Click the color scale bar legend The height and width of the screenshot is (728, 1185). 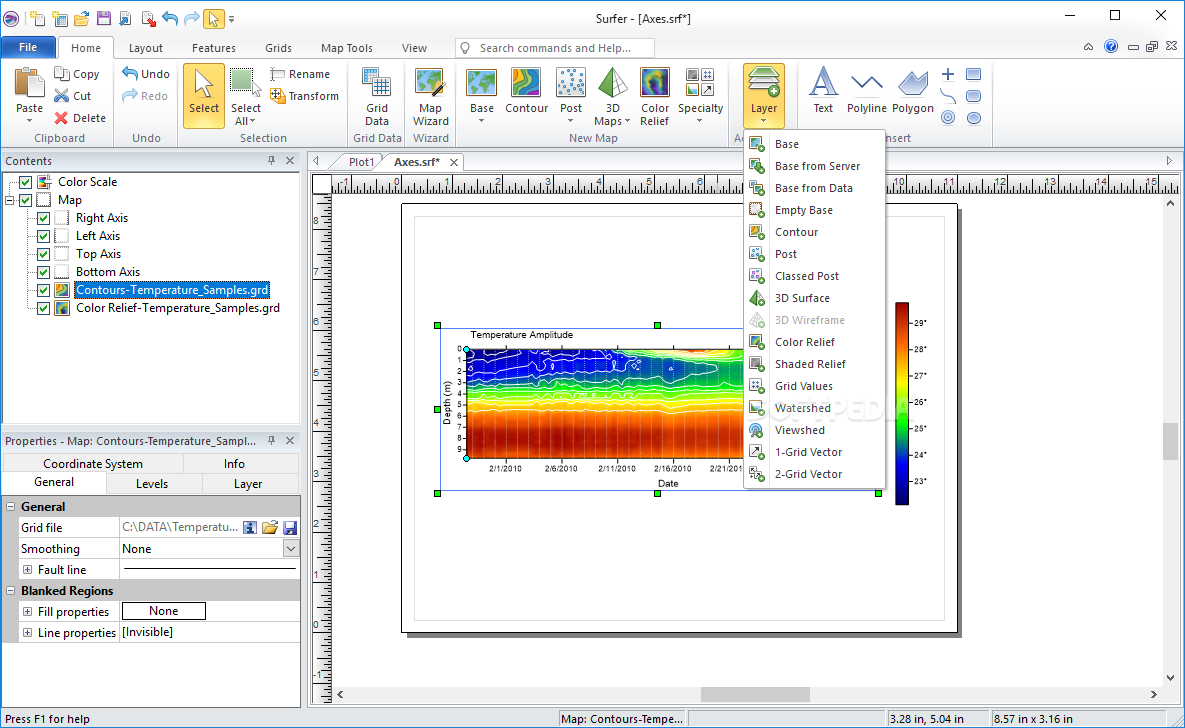[902, 404]
